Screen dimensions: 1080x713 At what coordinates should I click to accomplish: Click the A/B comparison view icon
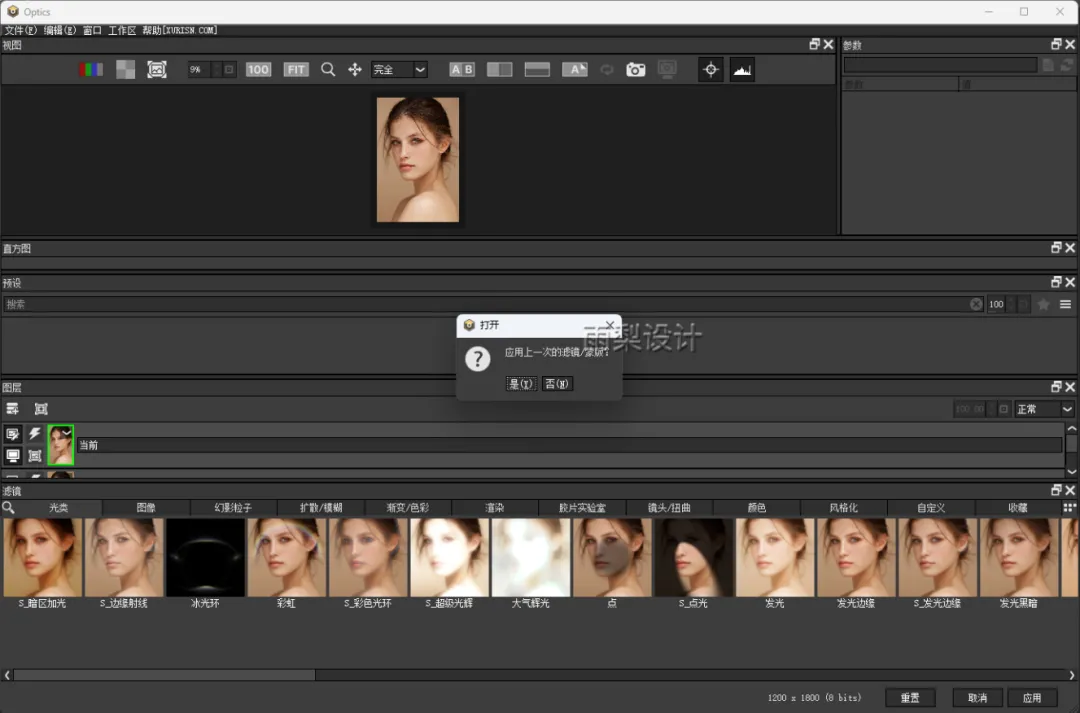(x=461, y=70)
